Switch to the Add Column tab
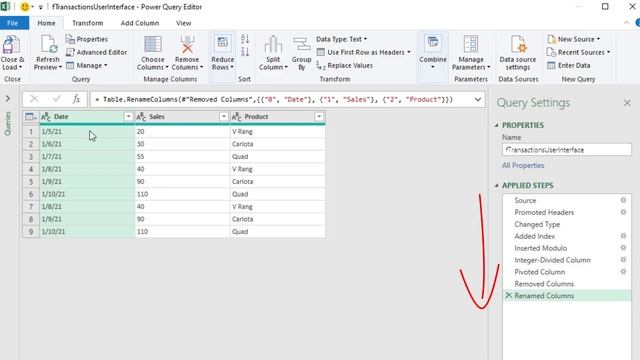 [140, 23]
